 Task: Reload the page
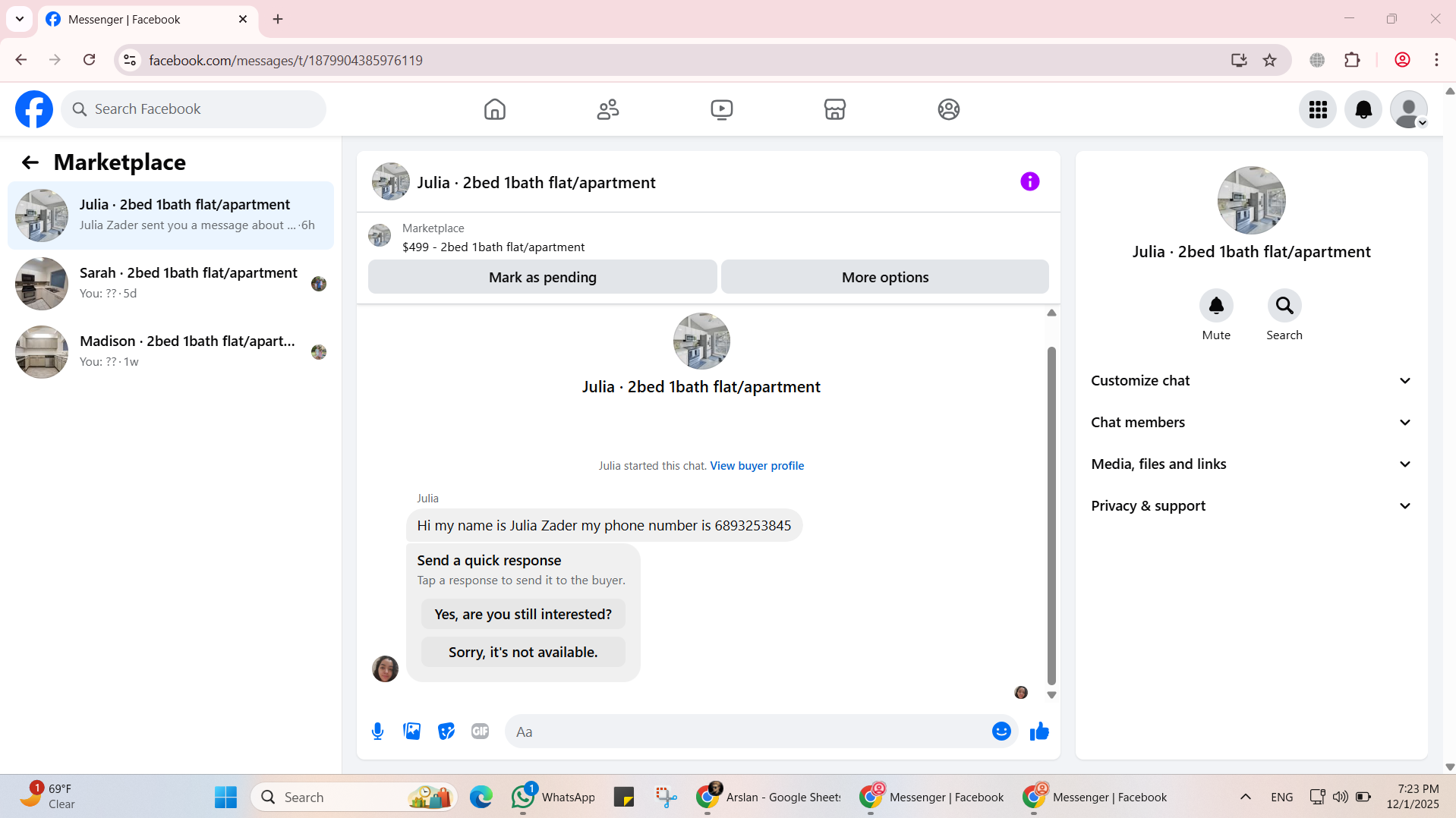tap(90, 60)
